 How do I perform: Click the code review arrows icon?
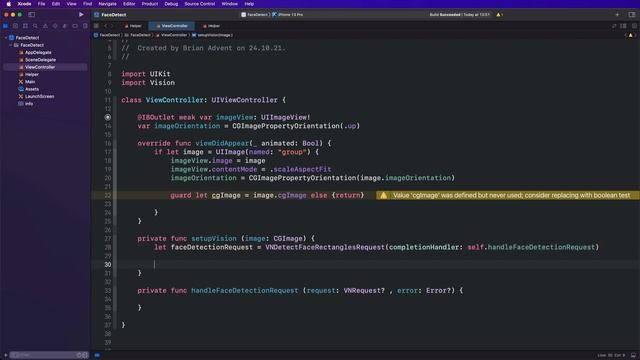614,26
